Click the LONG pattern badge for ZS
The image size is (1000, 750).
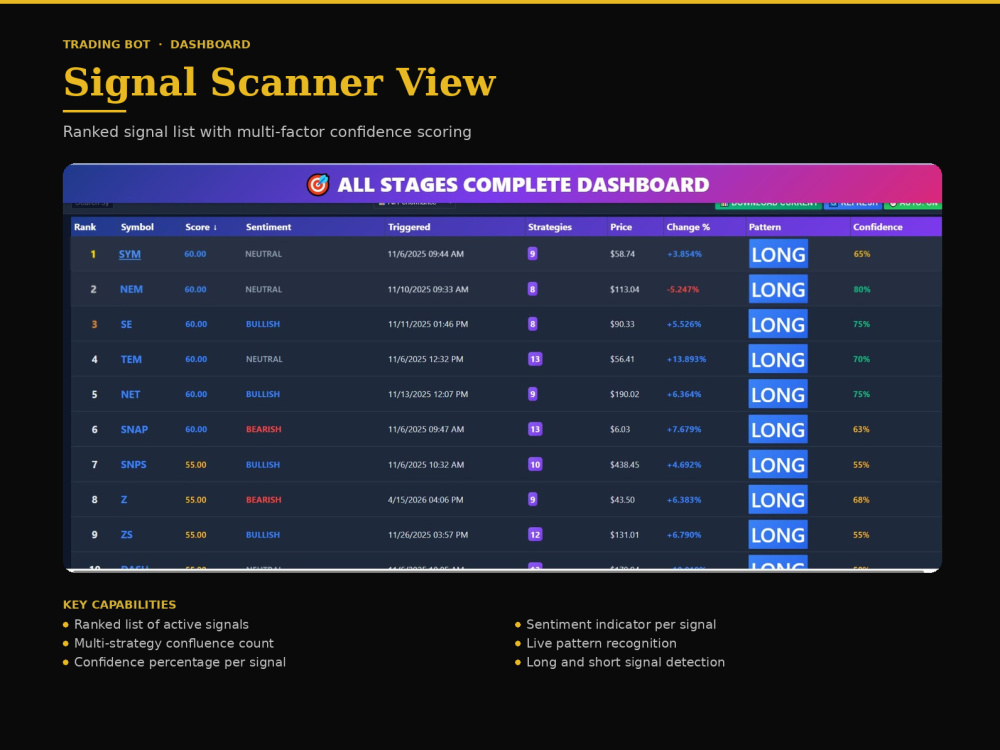[x=778, y=534]
